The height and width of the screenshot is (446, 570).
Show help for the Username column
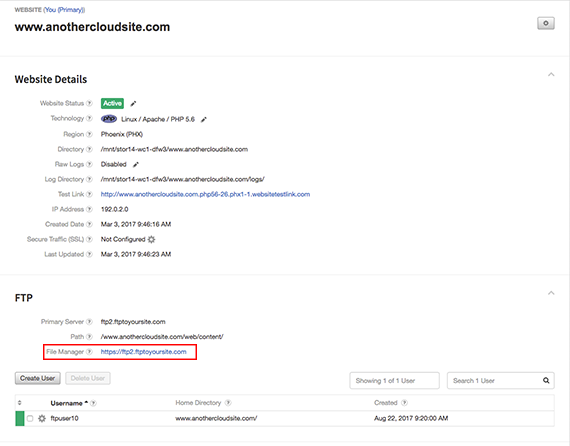(x=93, y=403)
